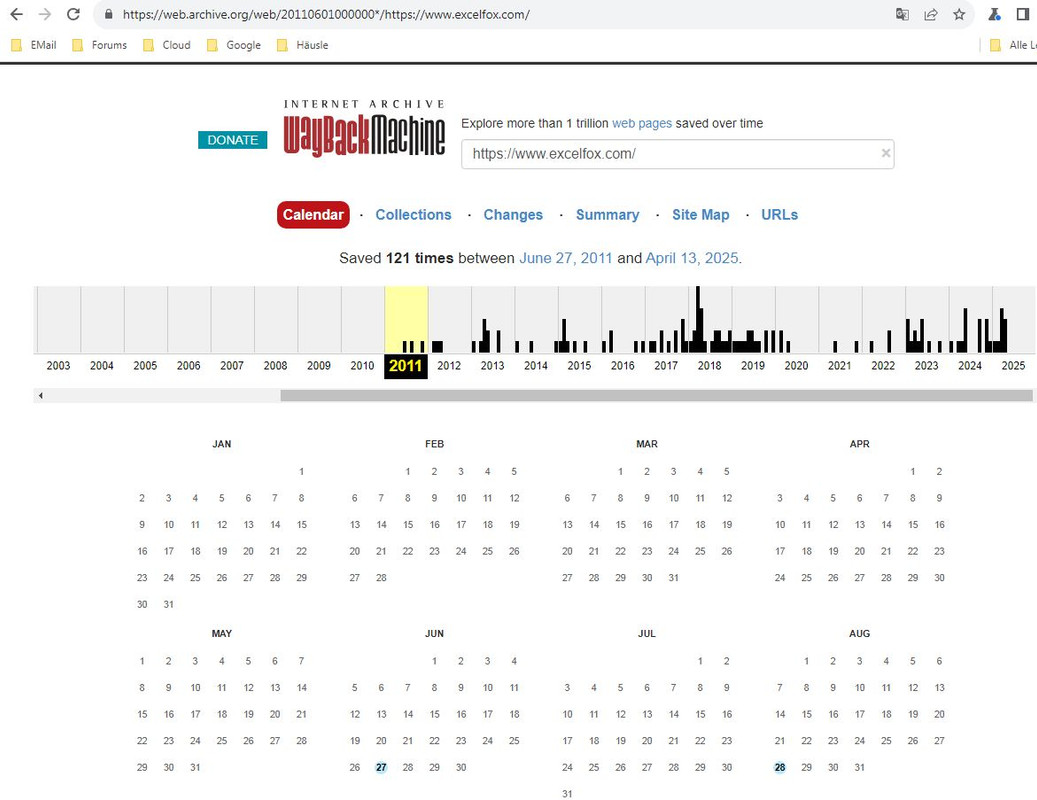The image size is (1037, 800).
Task: Select year 2015 in the timeline
Action: pyautogui.click(x=579, y=366)
